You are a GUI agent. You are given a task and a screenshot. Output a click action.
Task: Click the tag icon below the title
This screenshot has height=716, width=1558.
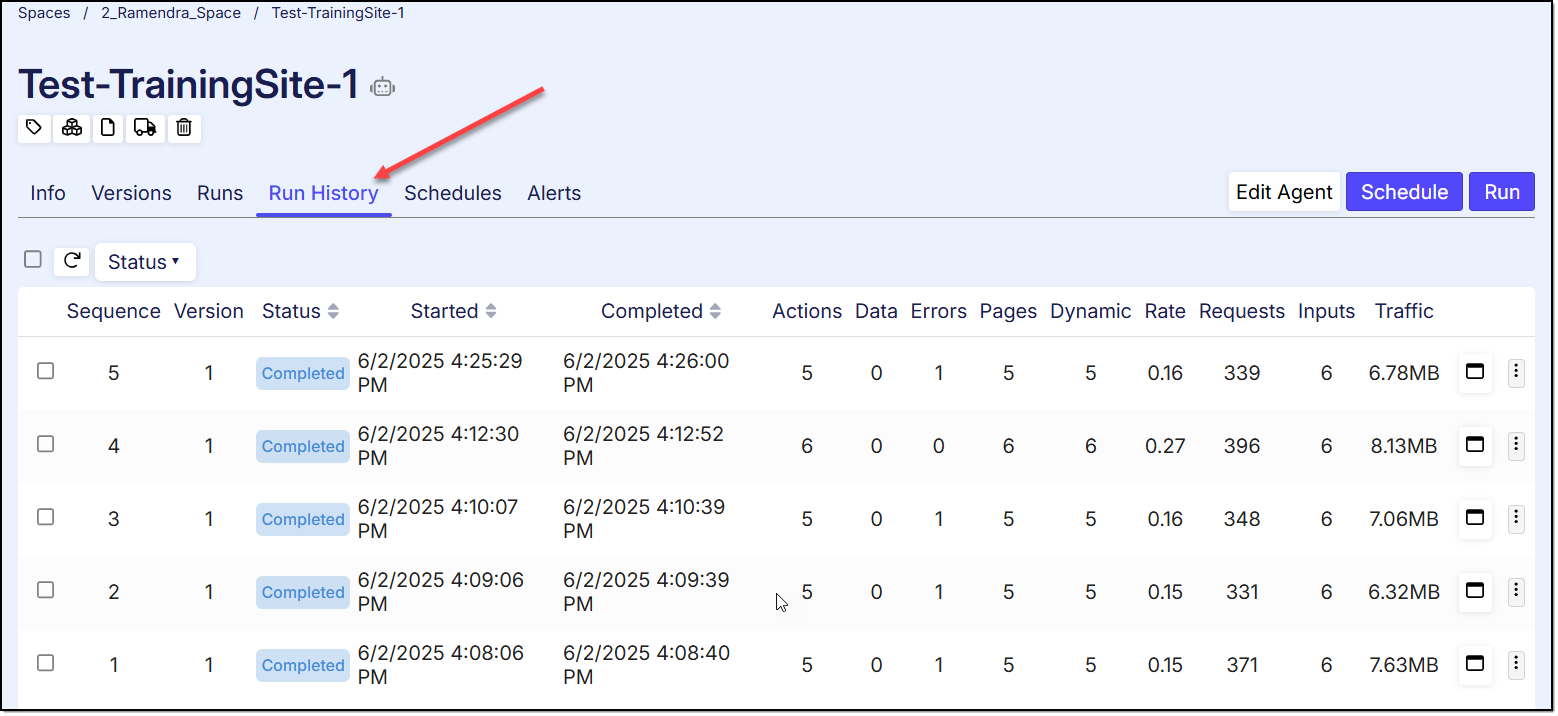tap(34, 128)
